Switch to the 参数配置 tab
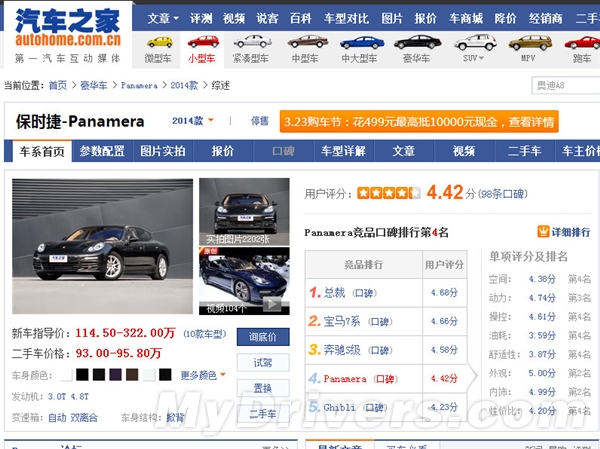Viewport: 600px width, 449px height. point(102,151)
